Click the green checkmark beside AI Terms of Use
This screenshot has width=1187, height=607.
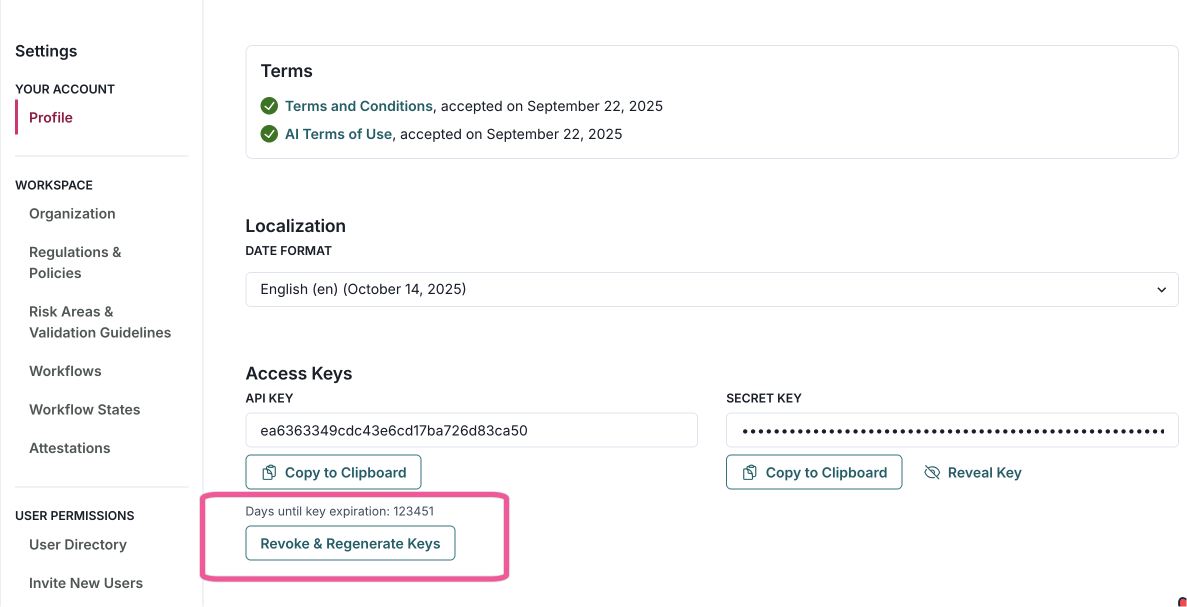[x=269, y=134]
